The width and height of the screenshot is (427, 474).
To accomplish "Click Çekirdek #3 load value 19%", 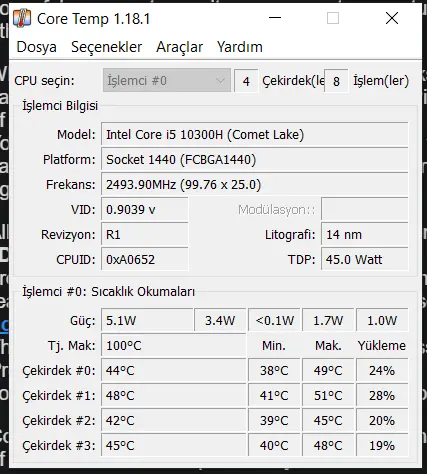I will 382,445.
